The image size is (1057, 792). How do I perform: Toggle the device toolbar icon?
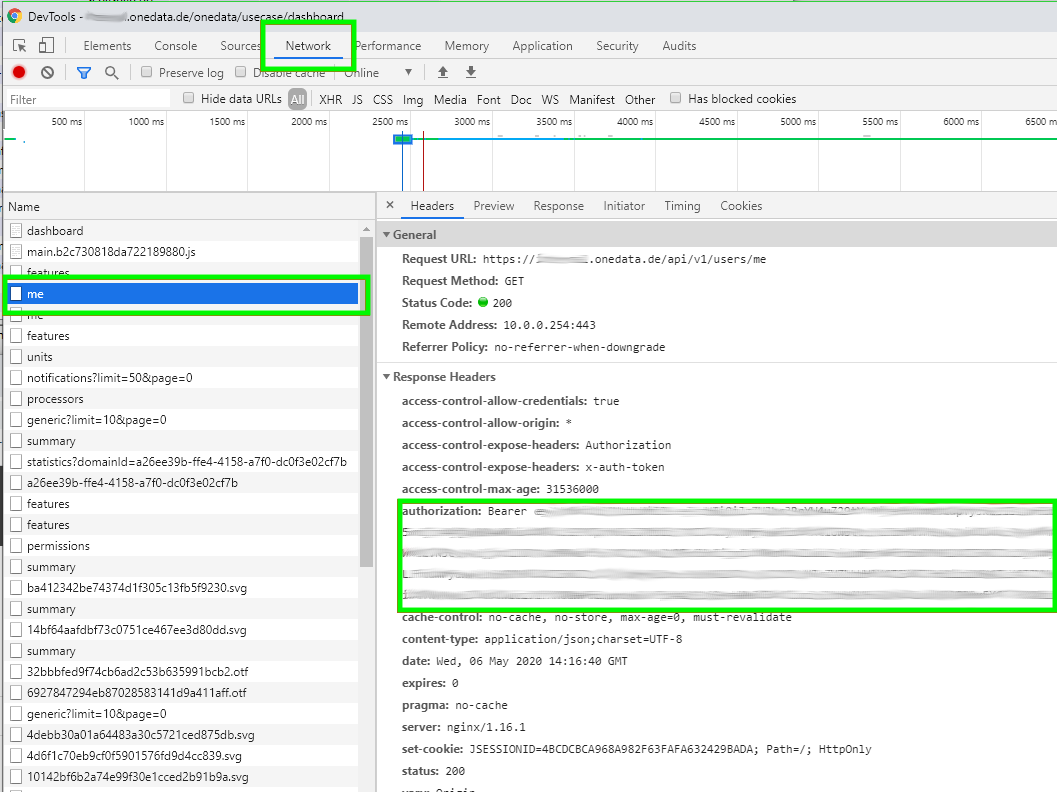46,46
